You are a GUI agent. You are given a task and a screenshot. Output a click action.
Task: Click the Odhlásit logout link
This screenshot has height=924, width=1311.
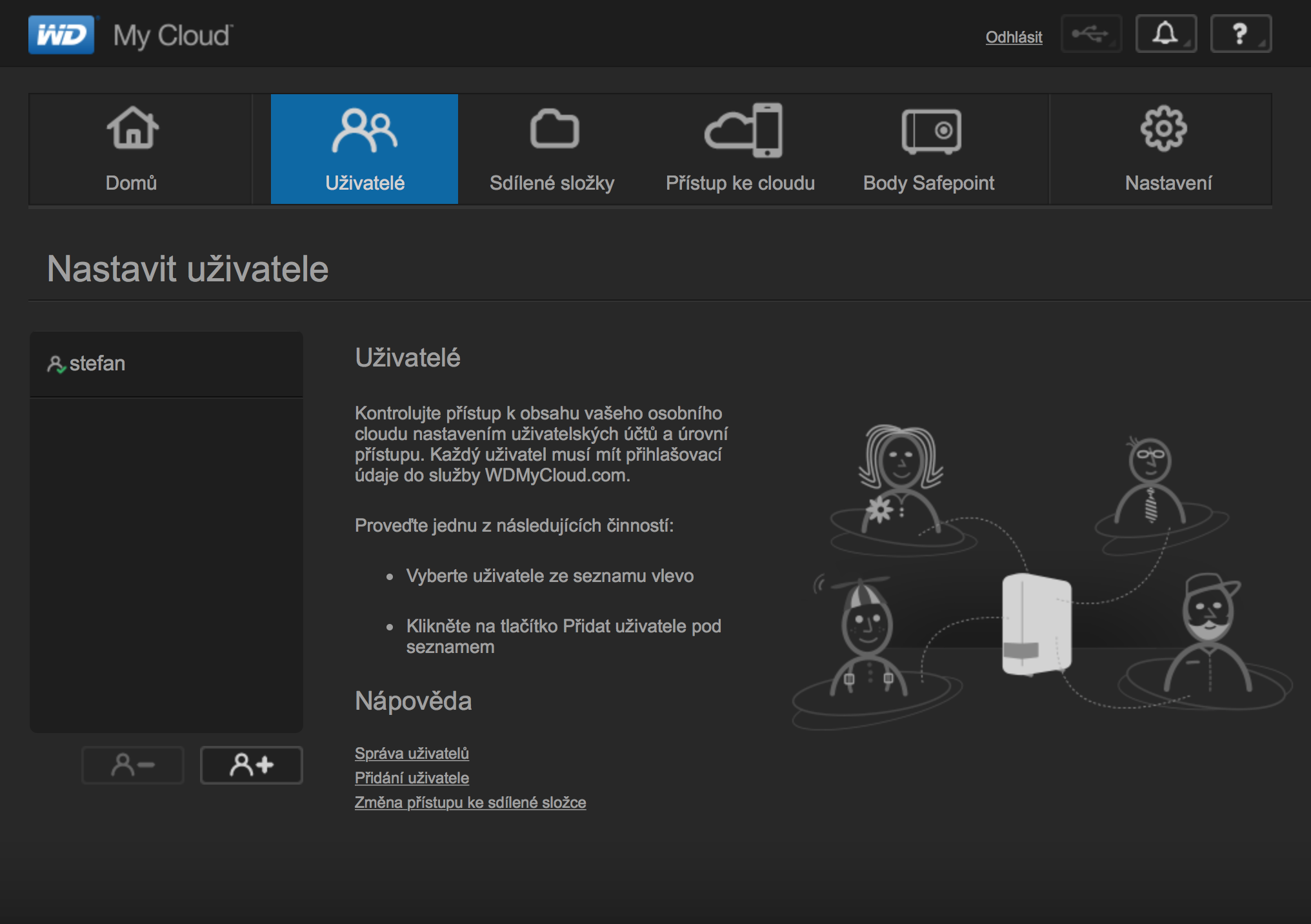click(x=1014, y=37)
